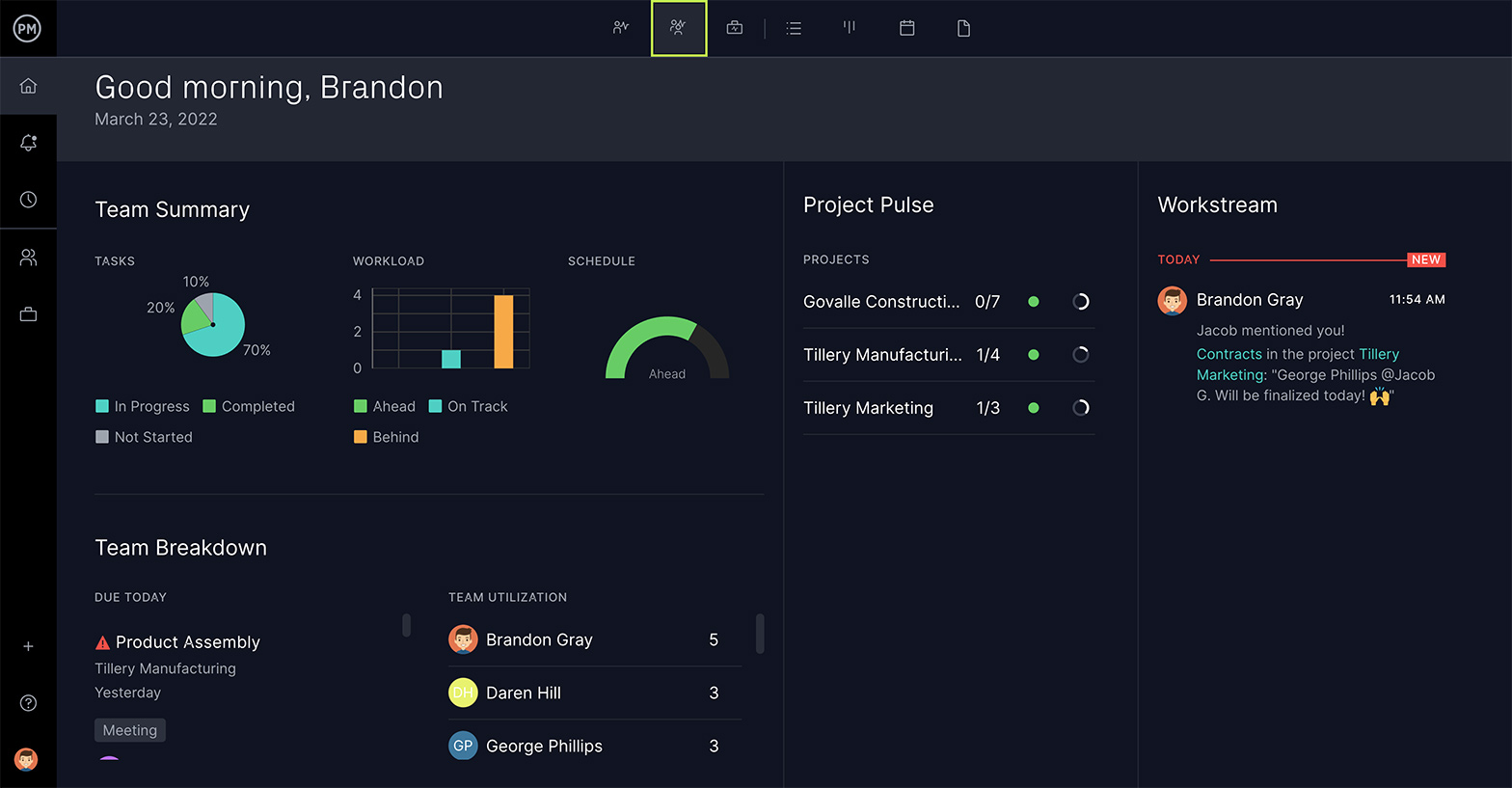The image size is (1512, 788).
Task: Click the orange Behind workload bar
Action: coord(503,332)
